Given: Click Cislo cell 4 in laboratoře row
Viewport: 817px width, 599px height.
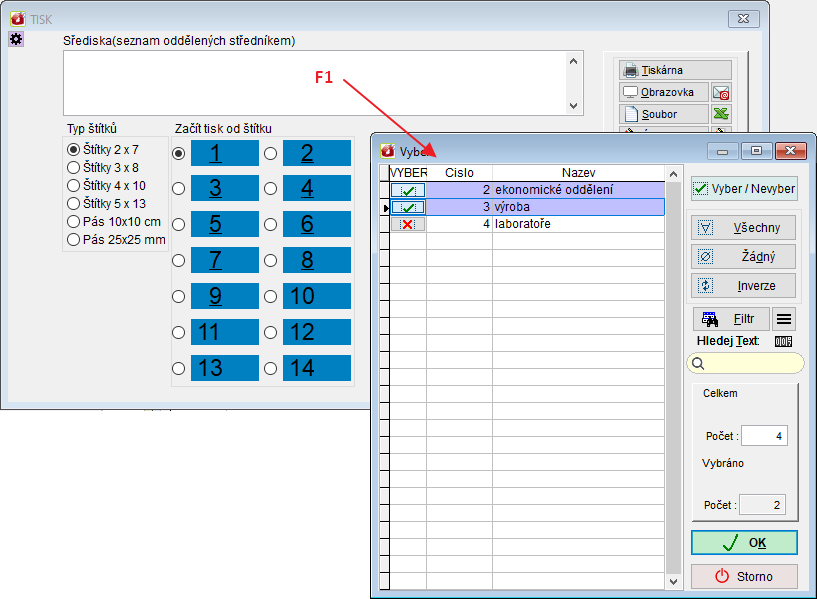Looking at the screenshot, I should (x=459, y=224).
